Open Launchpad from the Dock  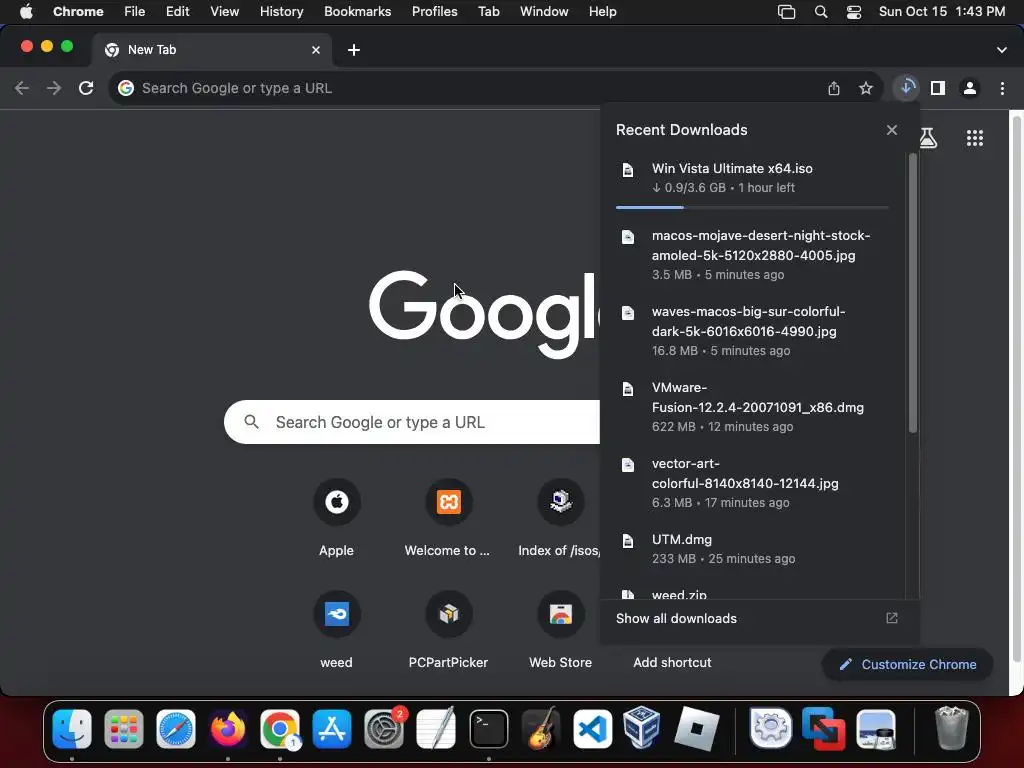point(123,728)
